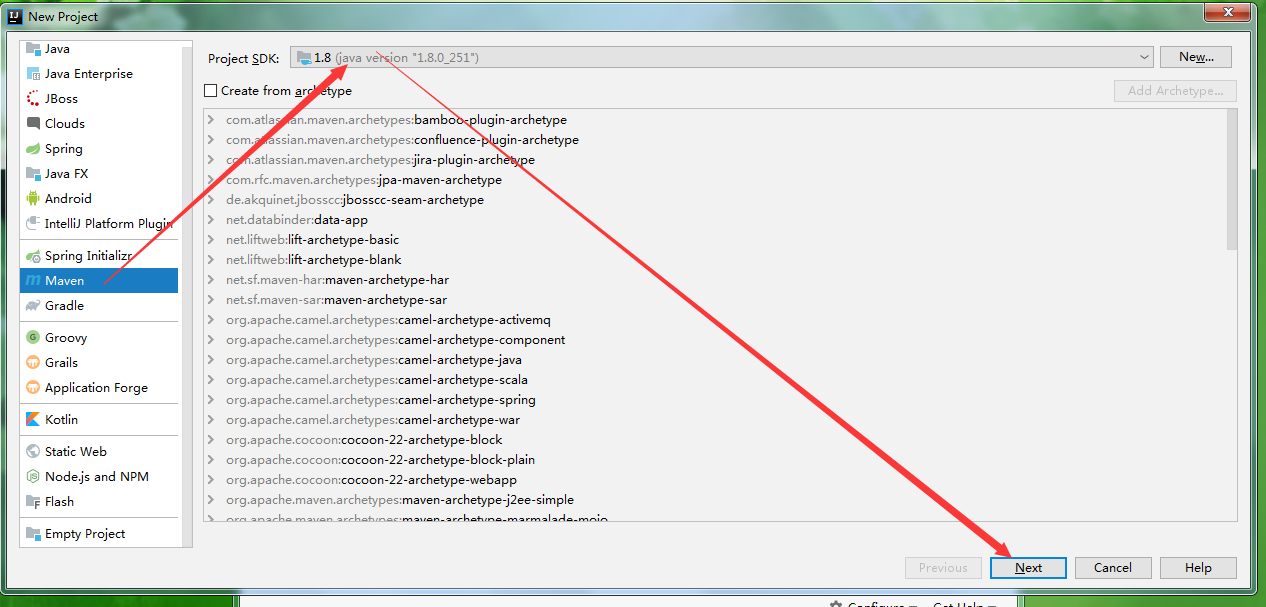1266x607 pixels.
Task: Select the Groovy icon
Action: click(x=33, y=338)
